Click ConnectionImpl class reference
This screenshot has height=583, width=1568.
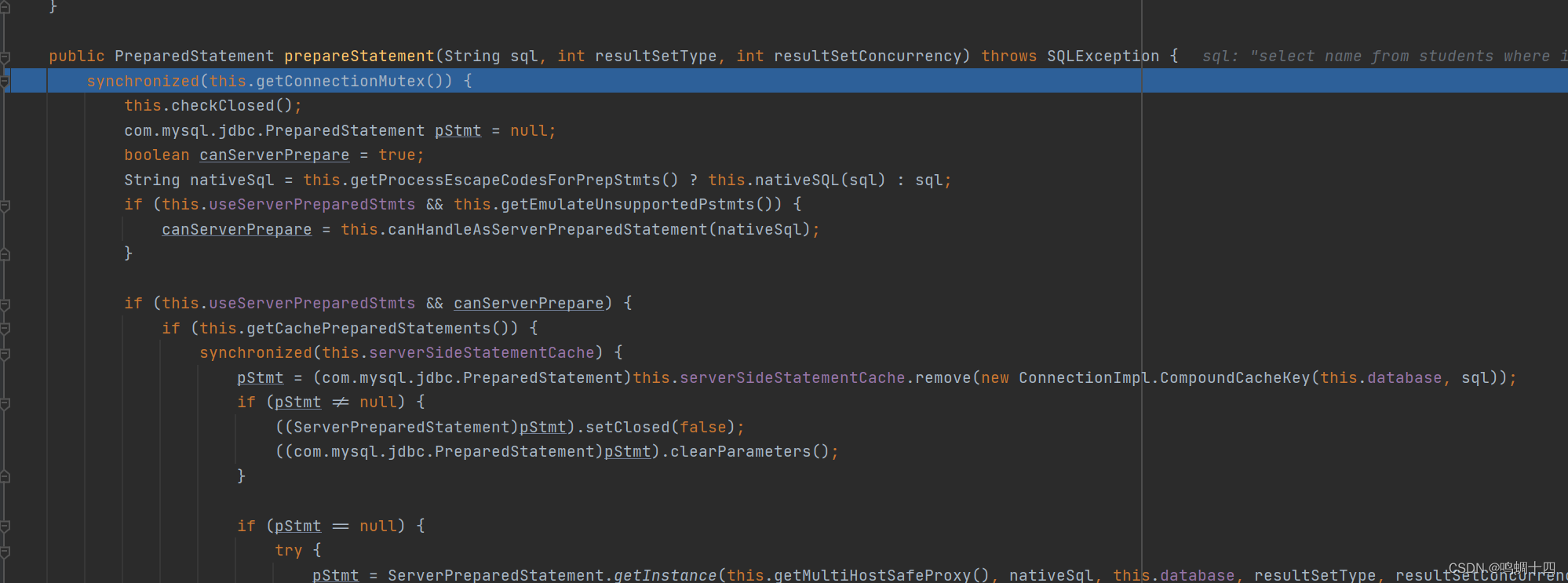tap(1084, 378)
